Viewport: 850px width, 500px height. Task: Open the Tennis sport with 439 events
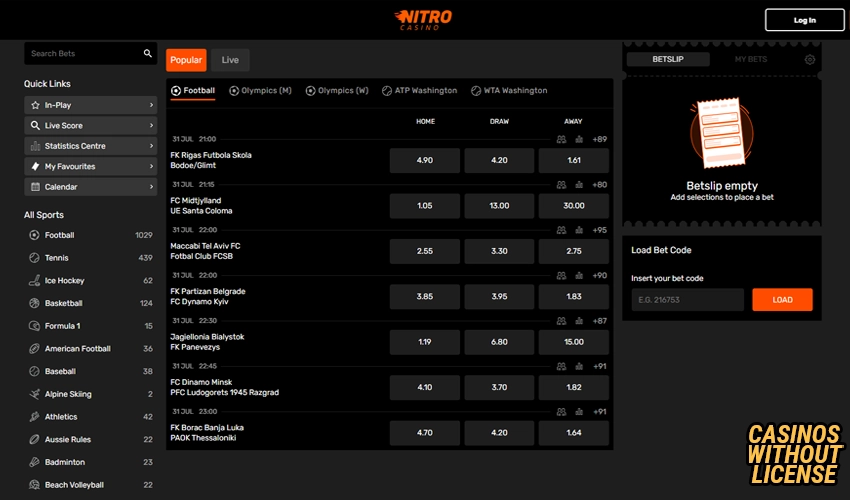tap(91, 258)
